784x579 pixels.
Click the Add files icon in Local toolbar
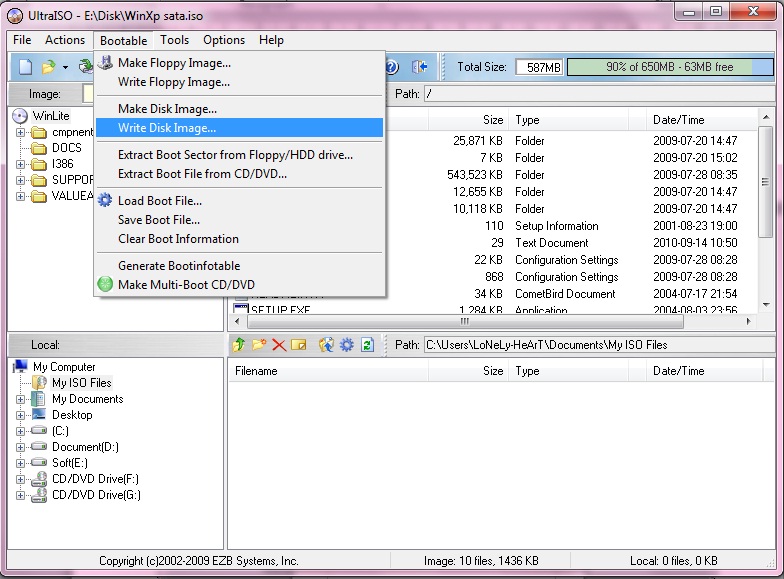coord(326,344)
